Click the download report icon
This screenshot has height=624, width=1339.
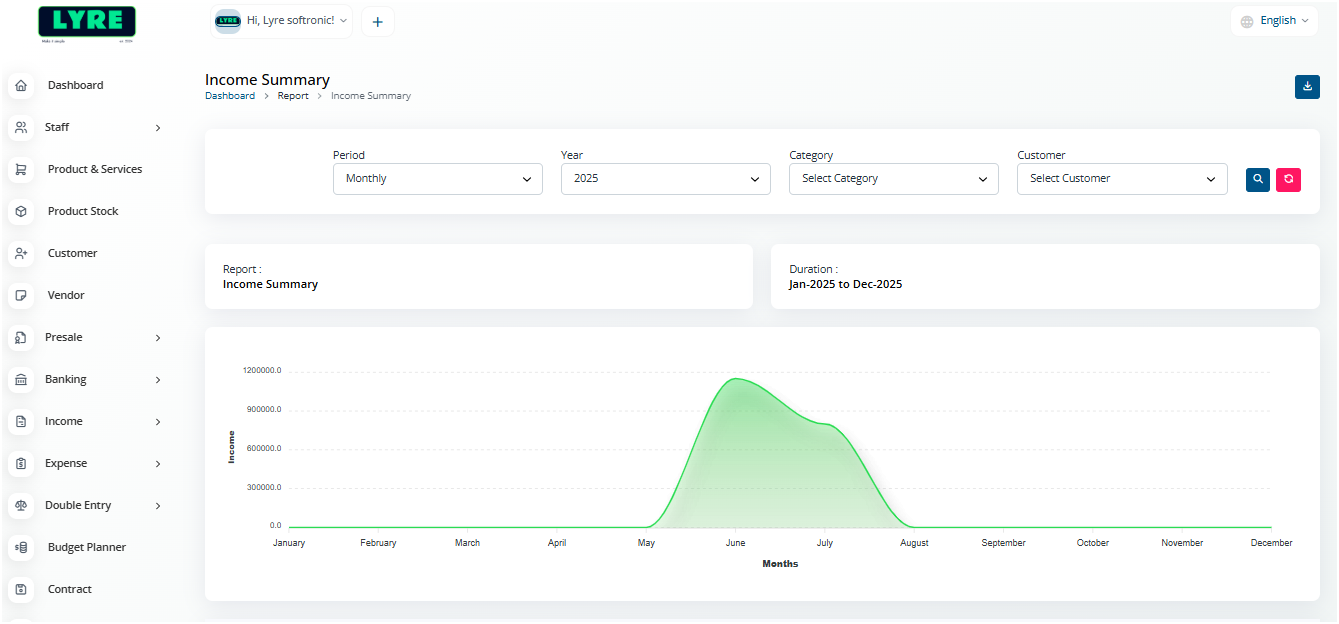tap(1306, 87)
